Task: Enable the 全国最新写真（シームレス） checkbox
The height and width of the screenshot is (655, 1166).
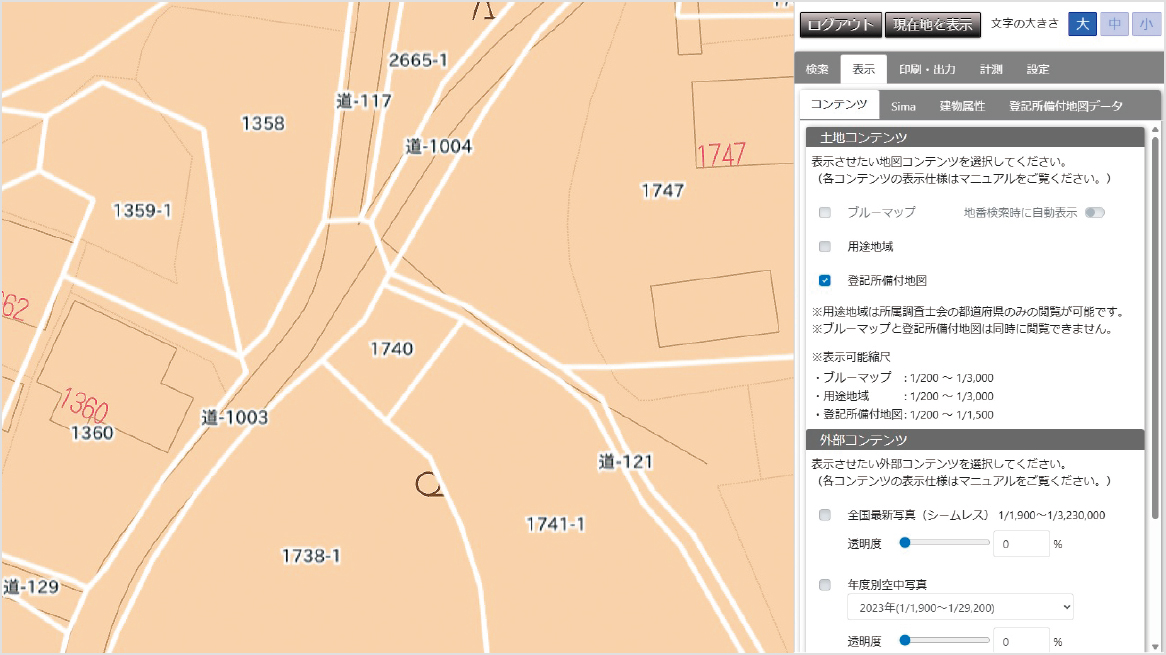Action: 824,514
